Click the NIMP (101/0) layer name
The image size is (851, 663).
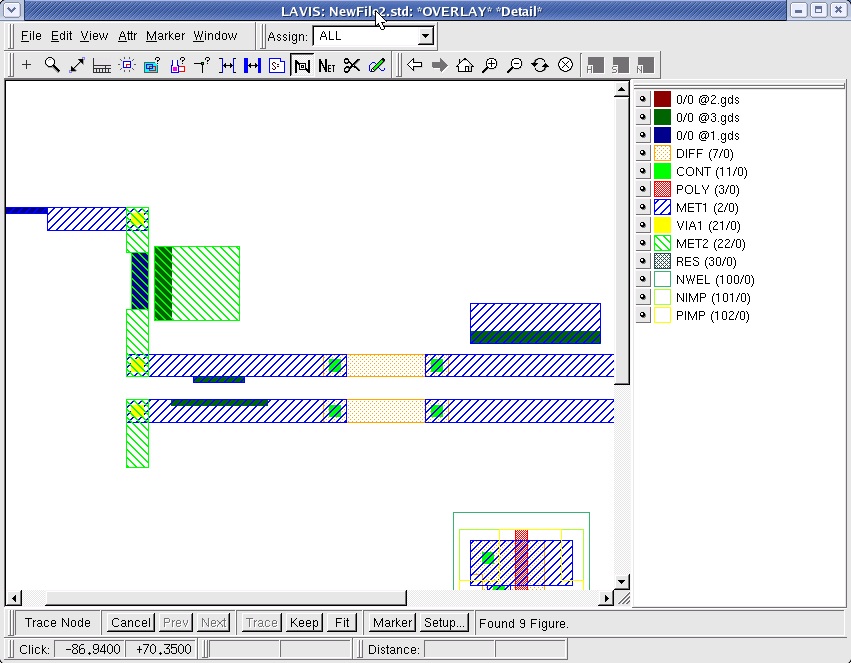[x=713, y=298]
